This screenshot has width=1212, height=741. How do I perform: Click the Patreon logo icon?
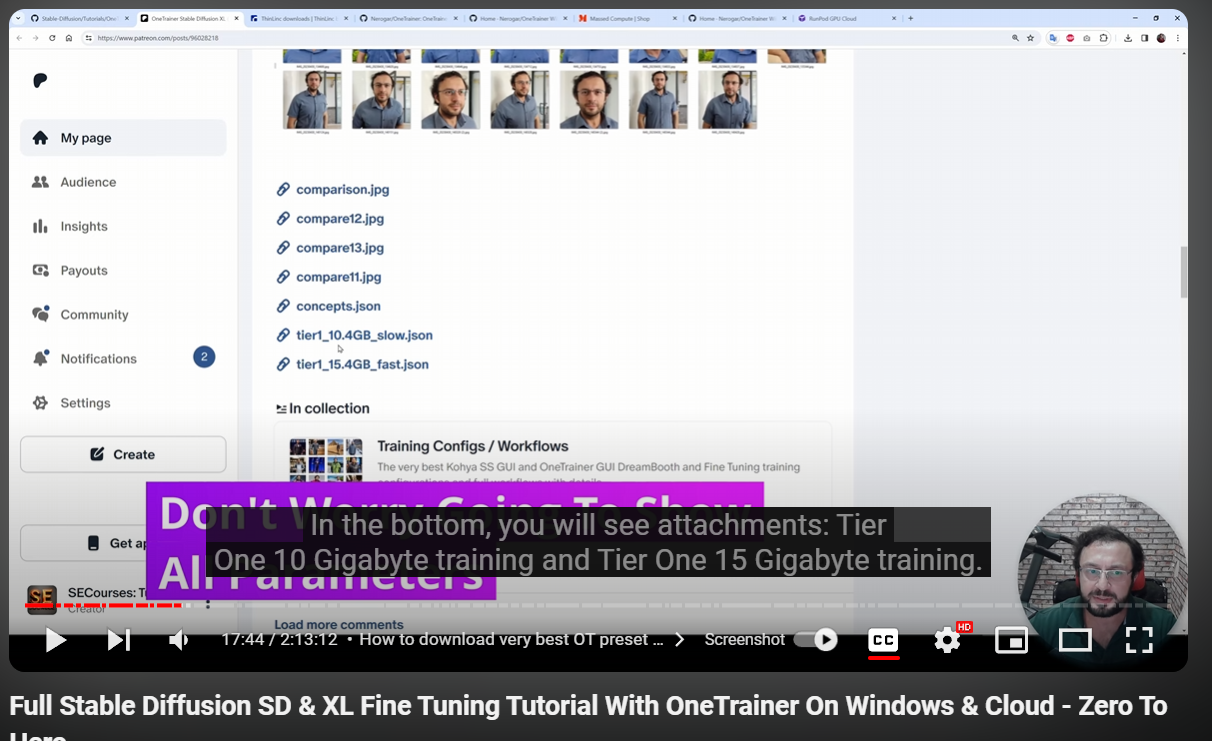click(40, 81)
